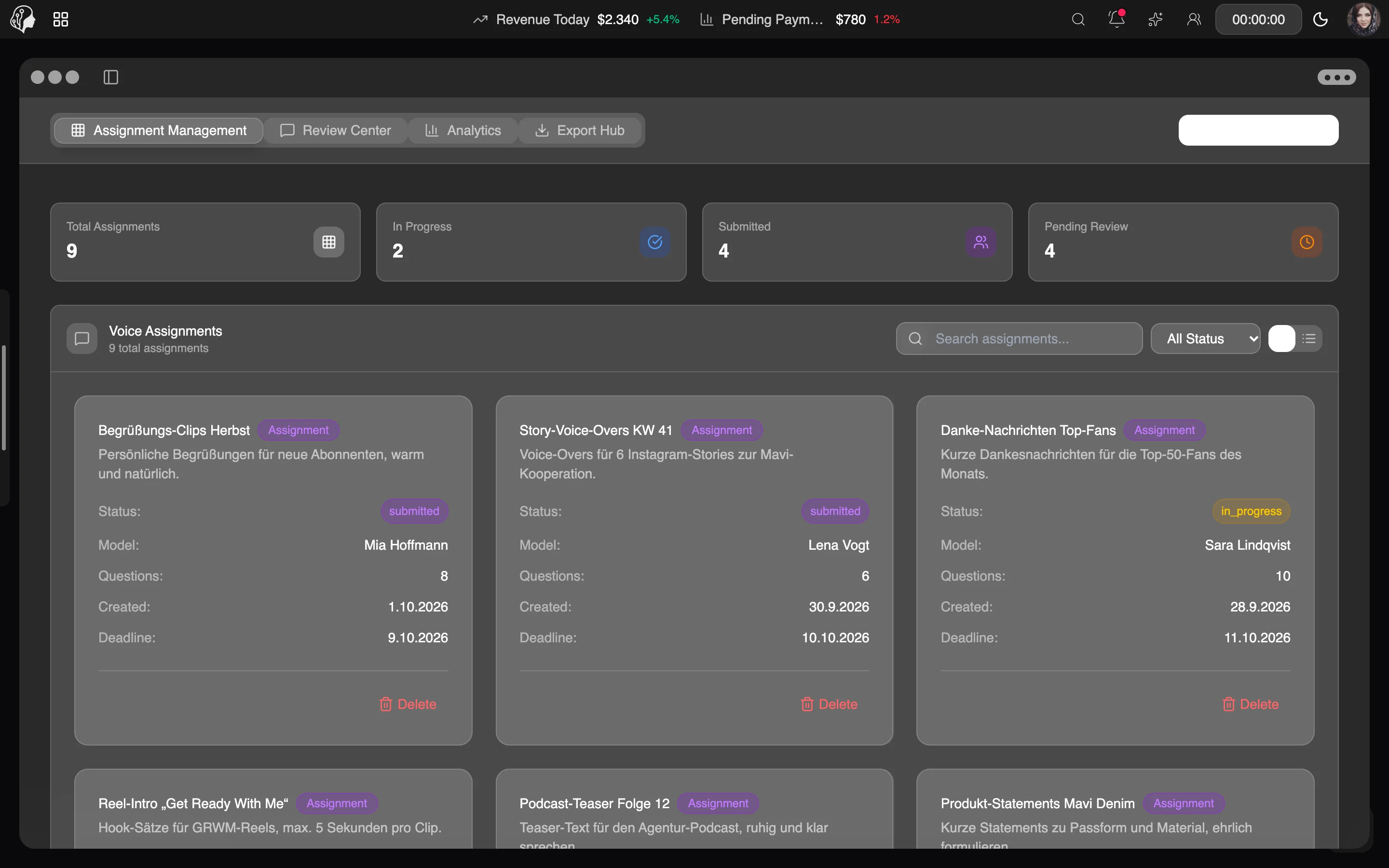
Task: Open the profile avatar picture
Action: click(1363, 19)
